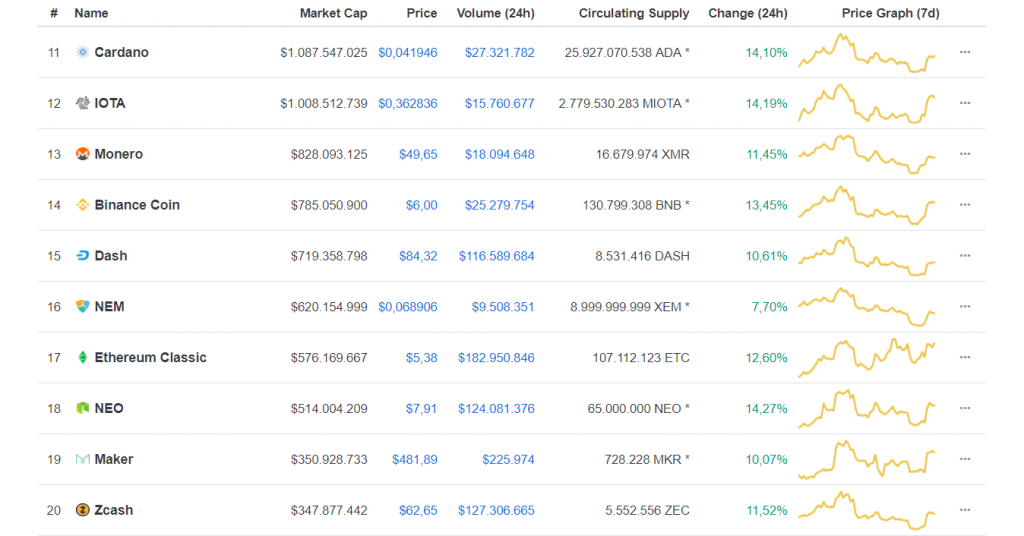Open the NEO coin name link
Viewport: 1024px width, 536px height.
pos(108,409)
